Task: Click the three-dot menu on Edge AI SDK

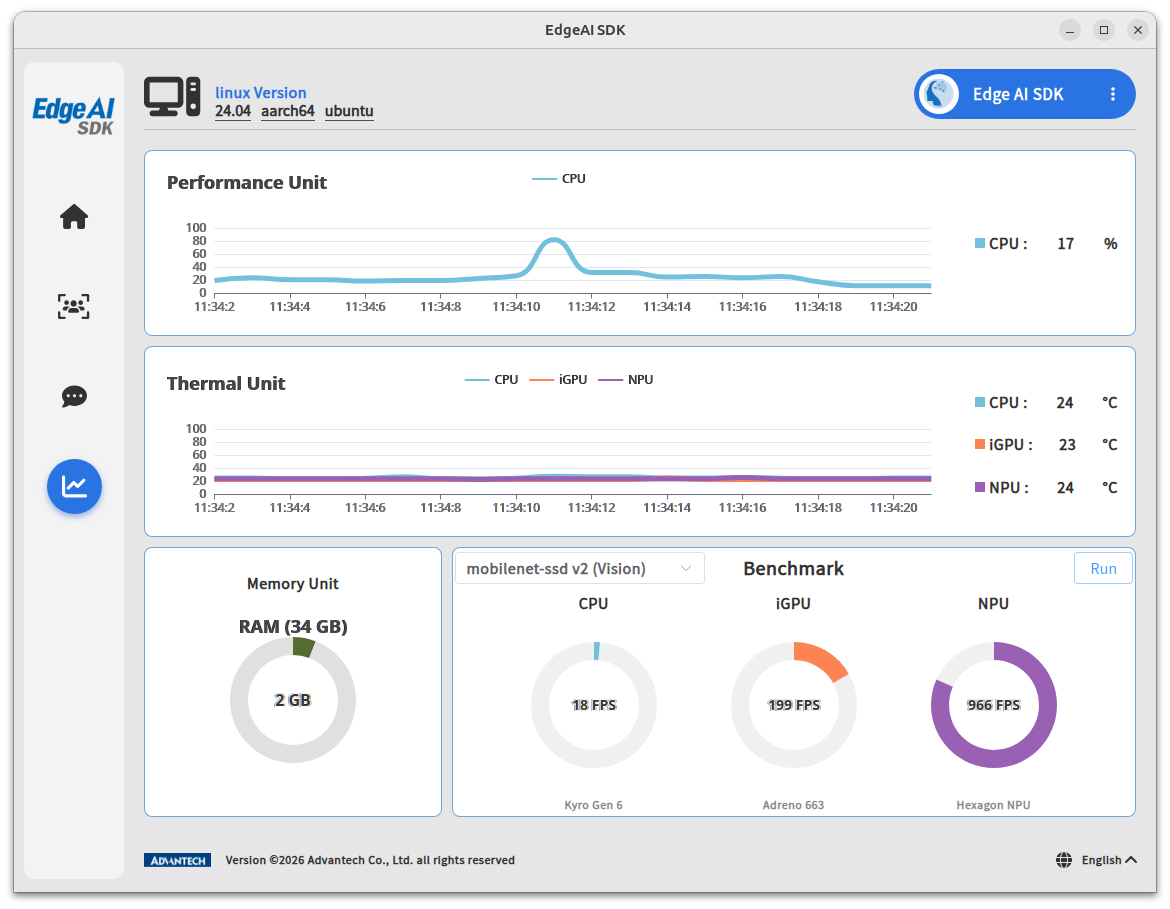Action: pos(1113,94)
